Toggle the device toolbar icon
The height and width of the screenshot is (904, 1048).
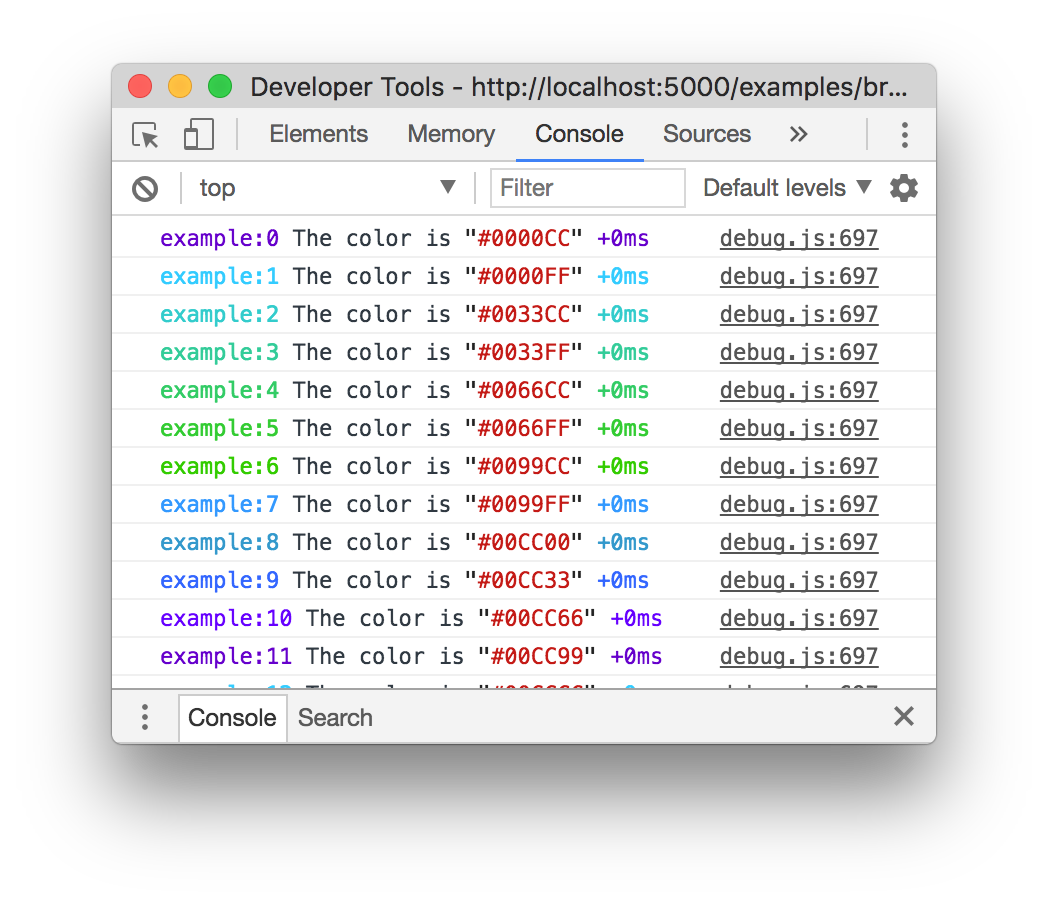click(199, 134)
